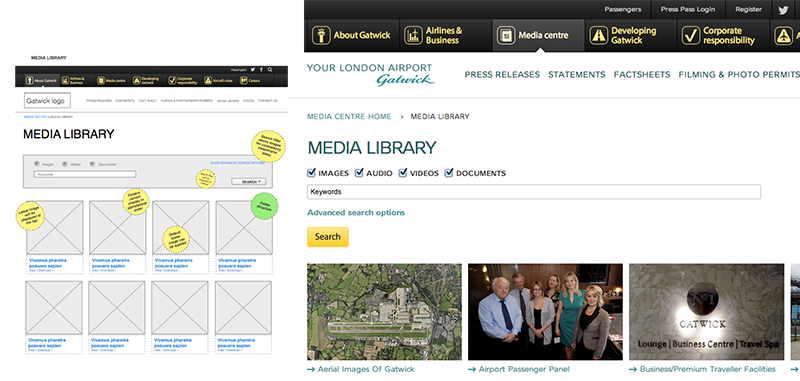Click the Media Centre breadcrumb in wireframe
The width and height of the screenshot is (800, 381).
[36, 117]
